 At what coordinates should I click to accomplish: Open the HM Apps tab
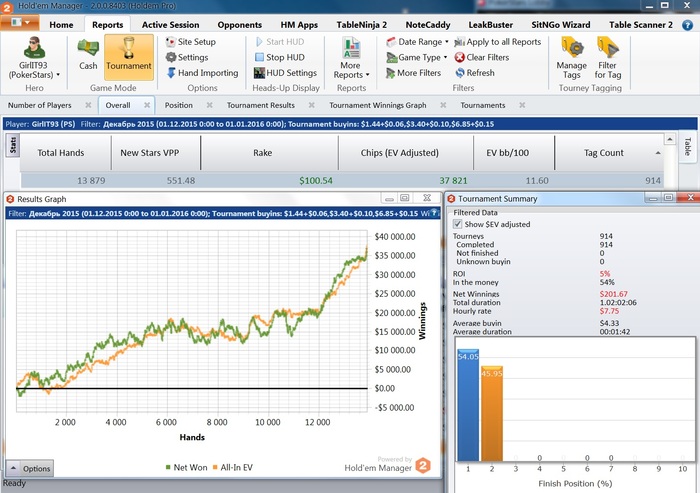coord(299,25)
